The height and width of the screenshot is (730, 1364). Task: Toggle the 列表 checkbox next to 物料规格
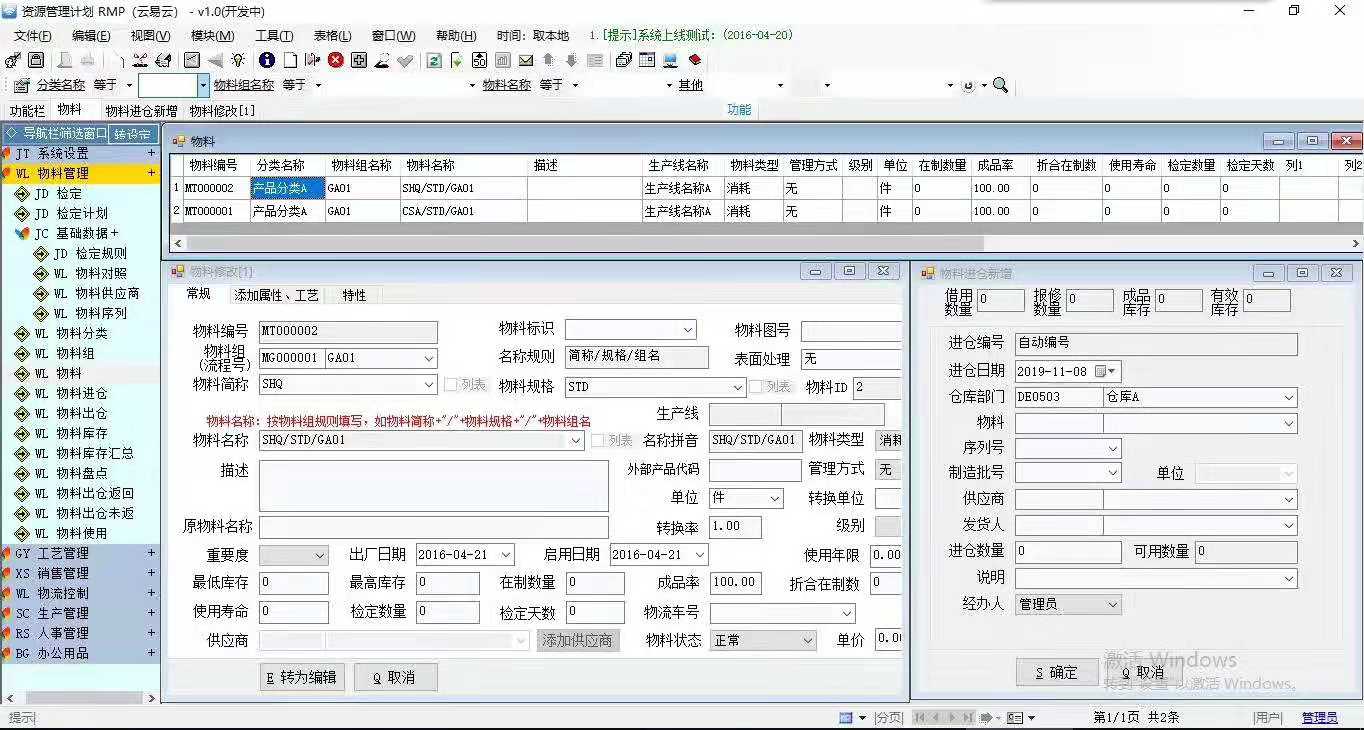click(x=757, y=387)
